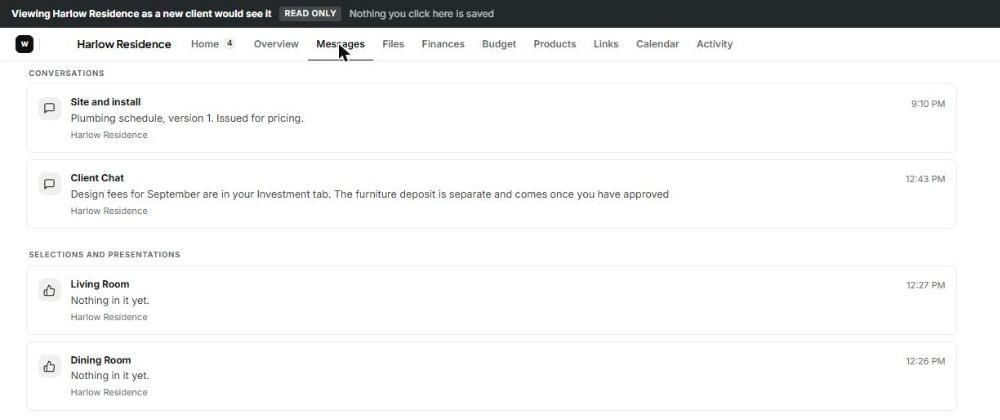Click 'Harlow Residence' label under Site and install

tap(108, 135)
